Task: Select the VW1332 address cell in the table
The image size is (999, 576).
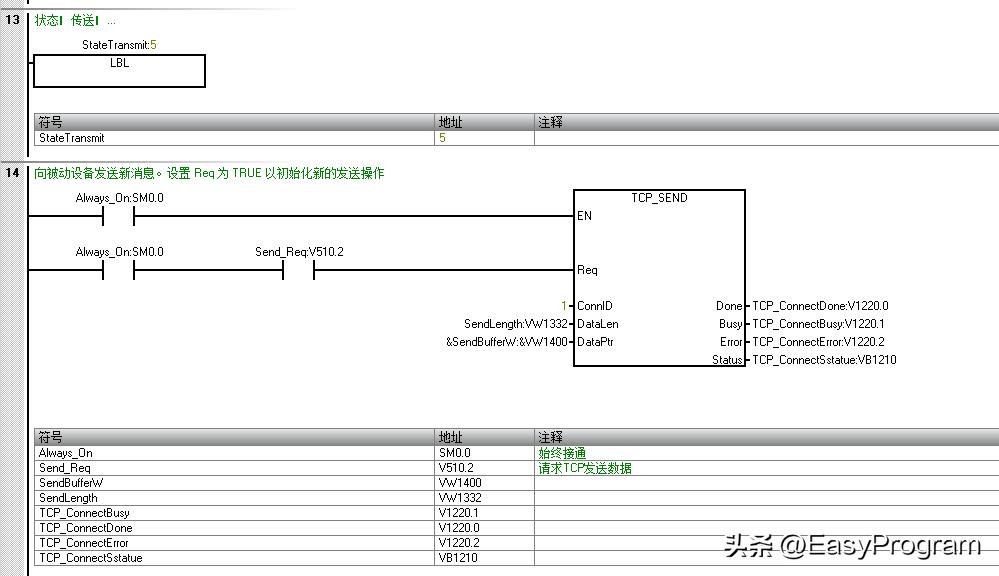Action: click(484, 498)
